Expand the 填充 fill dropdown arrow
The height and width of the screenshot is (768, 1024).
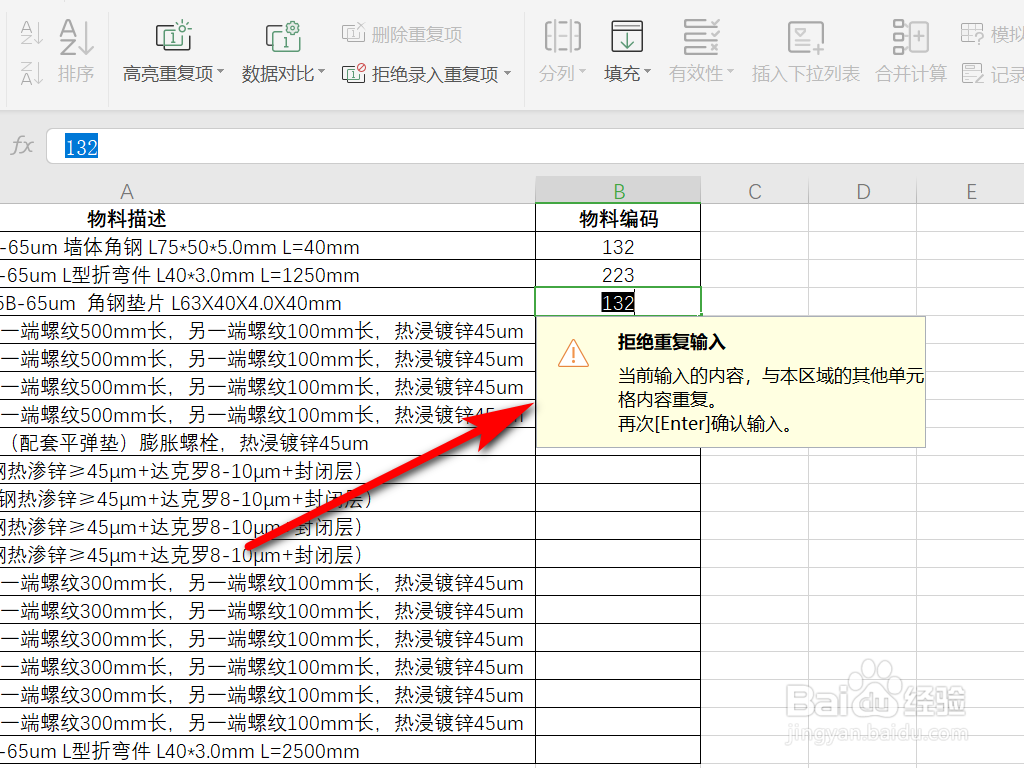[x=646, y=72]
